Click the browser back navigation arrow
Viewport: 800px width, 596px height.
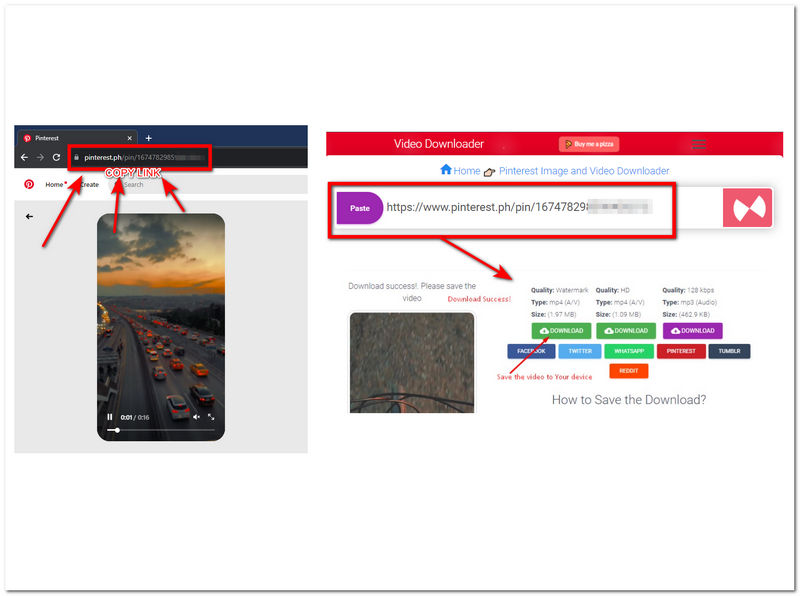pyautogui.click(x=24, y=158)
